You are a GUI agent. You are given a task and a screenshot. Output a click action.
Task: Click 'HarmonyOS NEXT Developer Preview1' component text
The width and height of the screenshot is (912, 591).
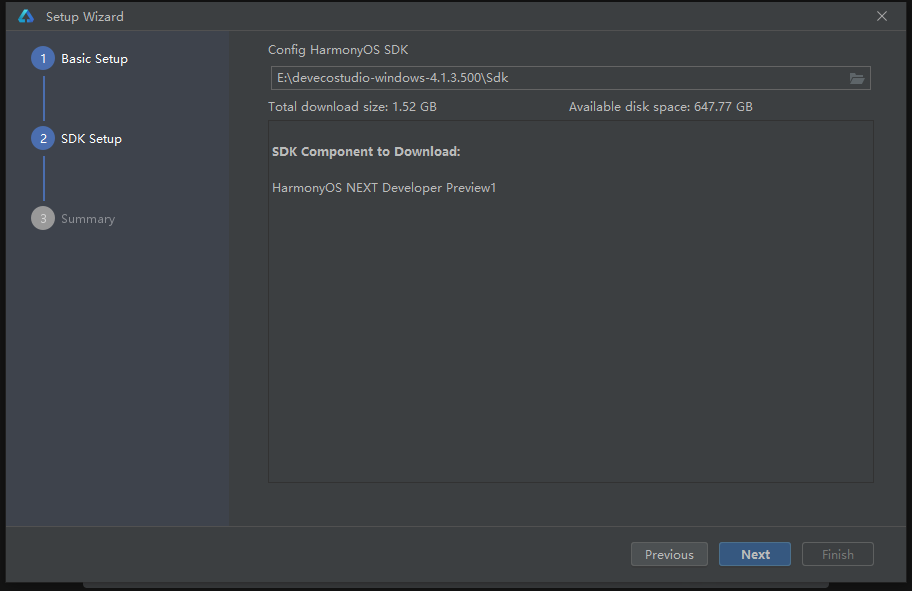(384, 188)
